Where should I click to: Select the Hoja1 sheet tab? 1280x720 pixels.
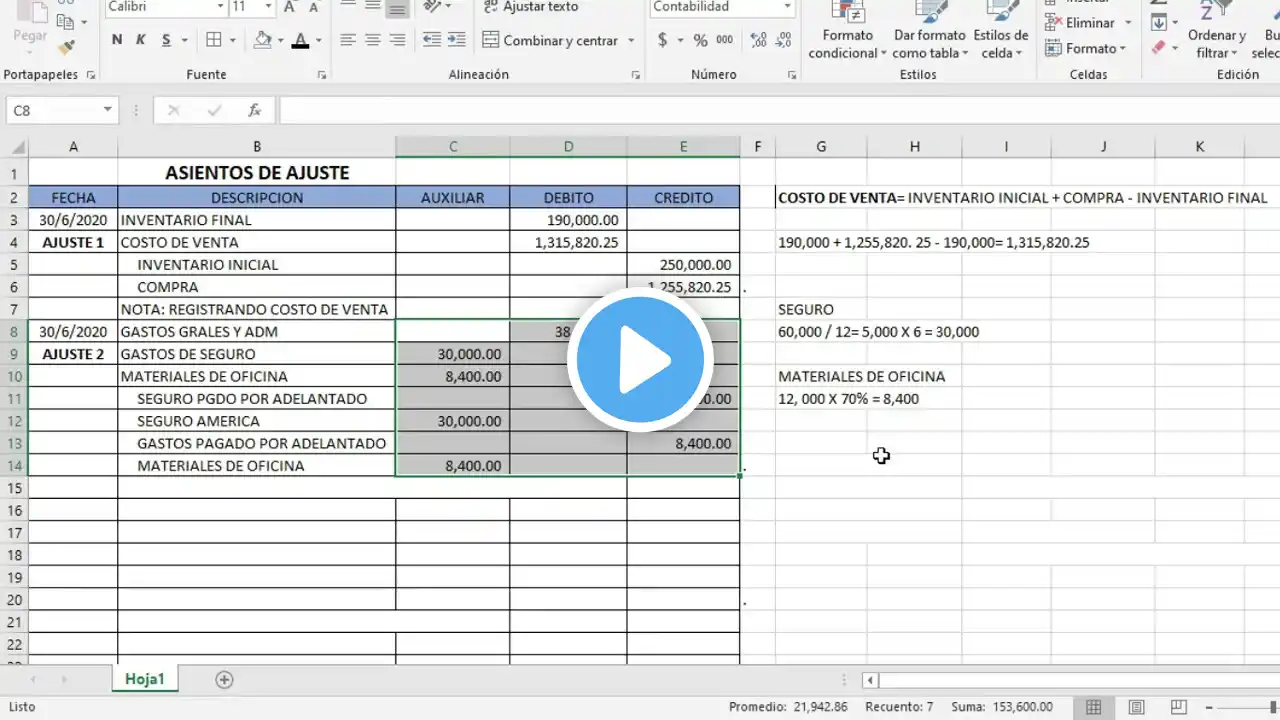(145, 679)
